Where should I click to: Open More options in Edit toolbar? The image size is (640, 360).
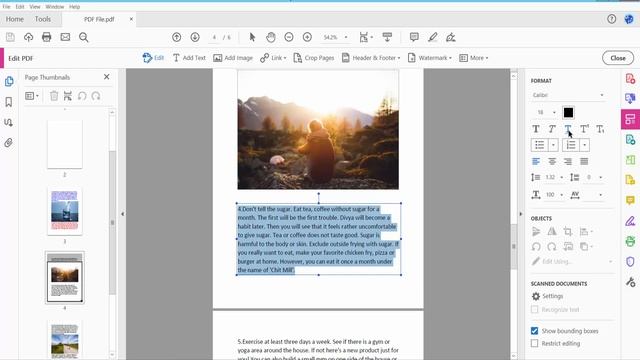pos(473,58)
